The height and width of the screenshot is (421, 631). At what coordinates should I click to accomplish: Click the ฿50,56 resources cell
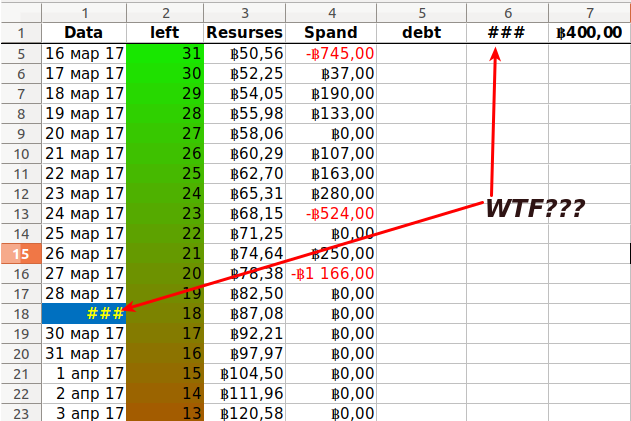(244, 54)
